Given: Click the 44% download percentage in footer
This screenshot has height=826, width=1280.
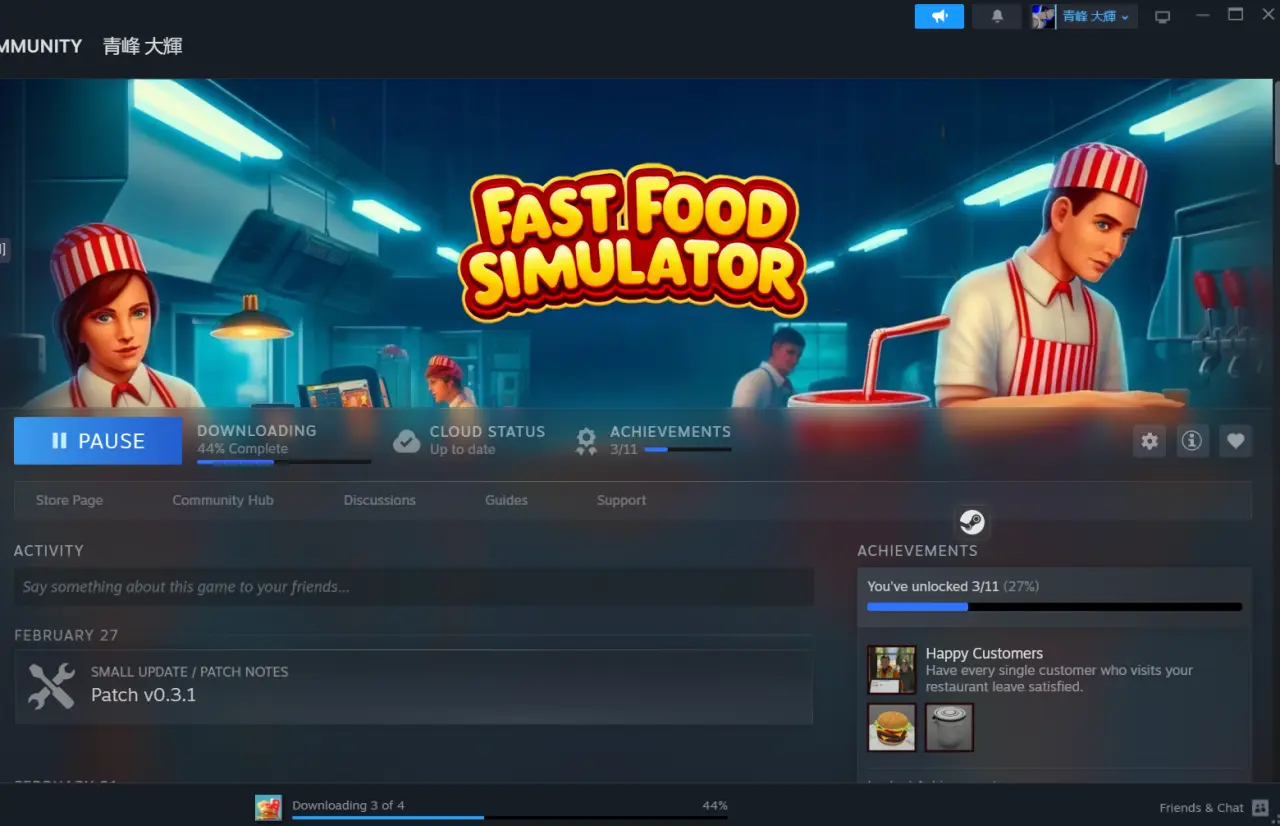Looking at the screenshot, I should point(715,805).
